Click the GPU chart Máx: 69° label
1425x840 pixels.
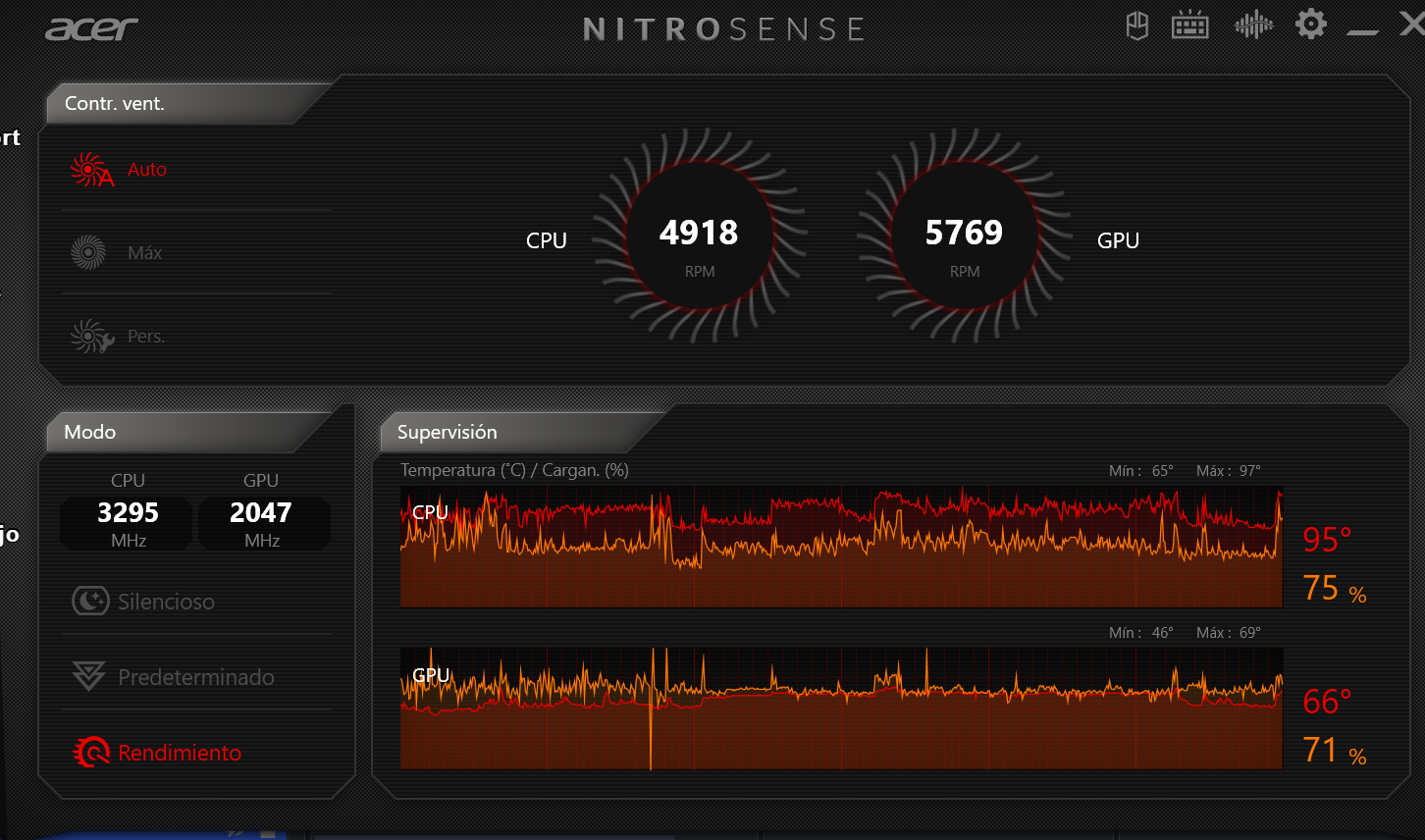[x=1229, y=633]
